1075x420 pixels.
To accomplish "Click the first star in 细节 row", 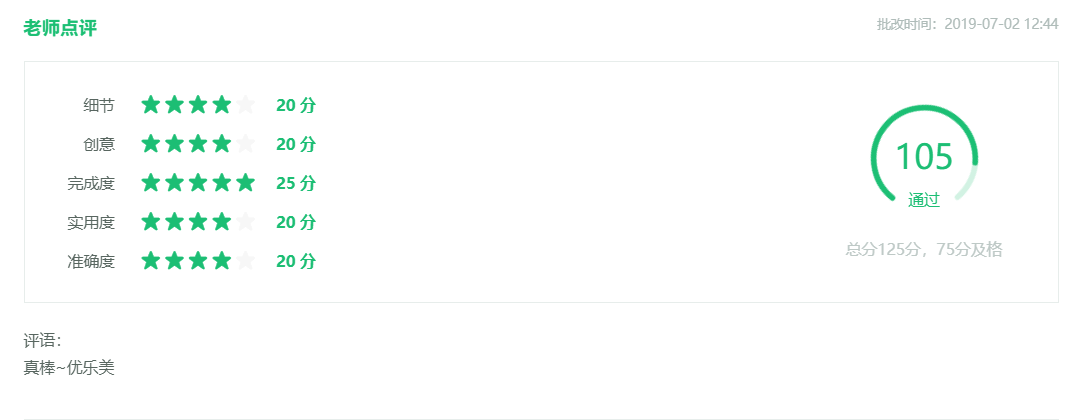I will coord(151,106).
